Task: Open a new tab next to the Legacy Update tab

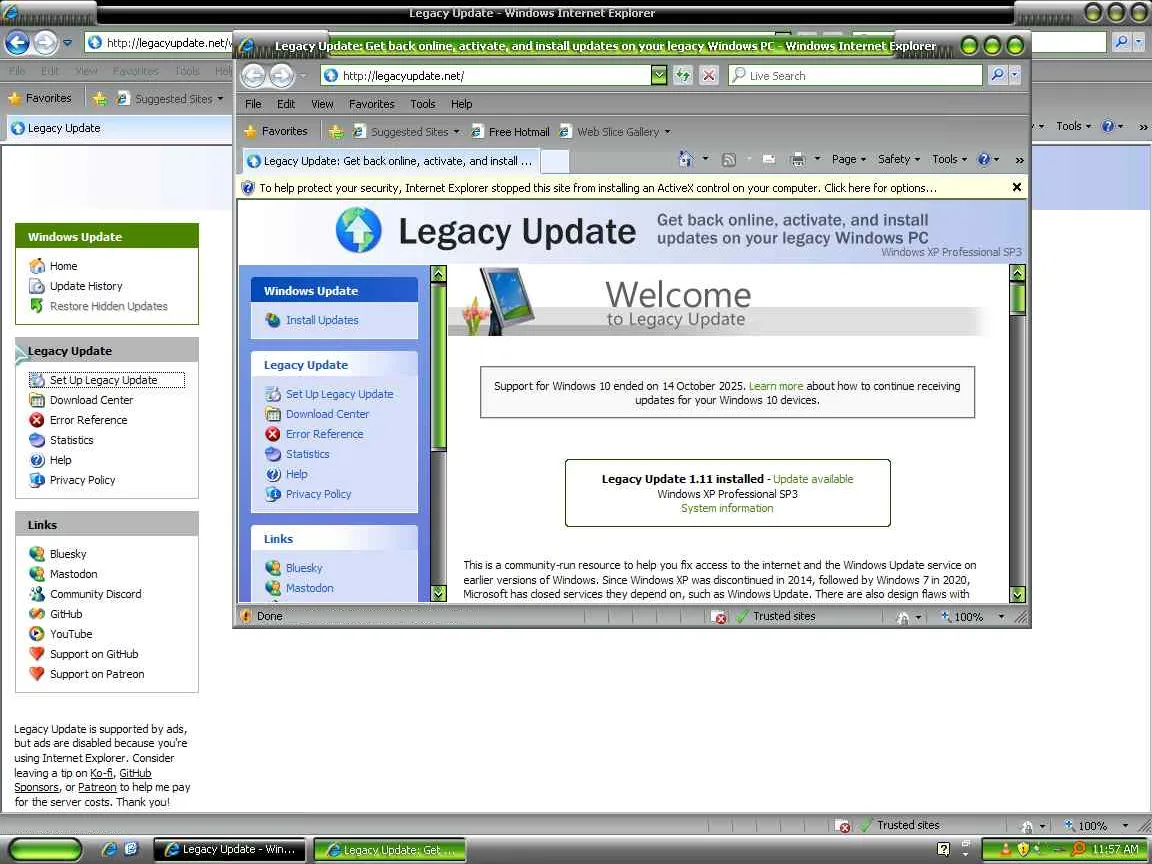Action: click(x=555, y=161)
